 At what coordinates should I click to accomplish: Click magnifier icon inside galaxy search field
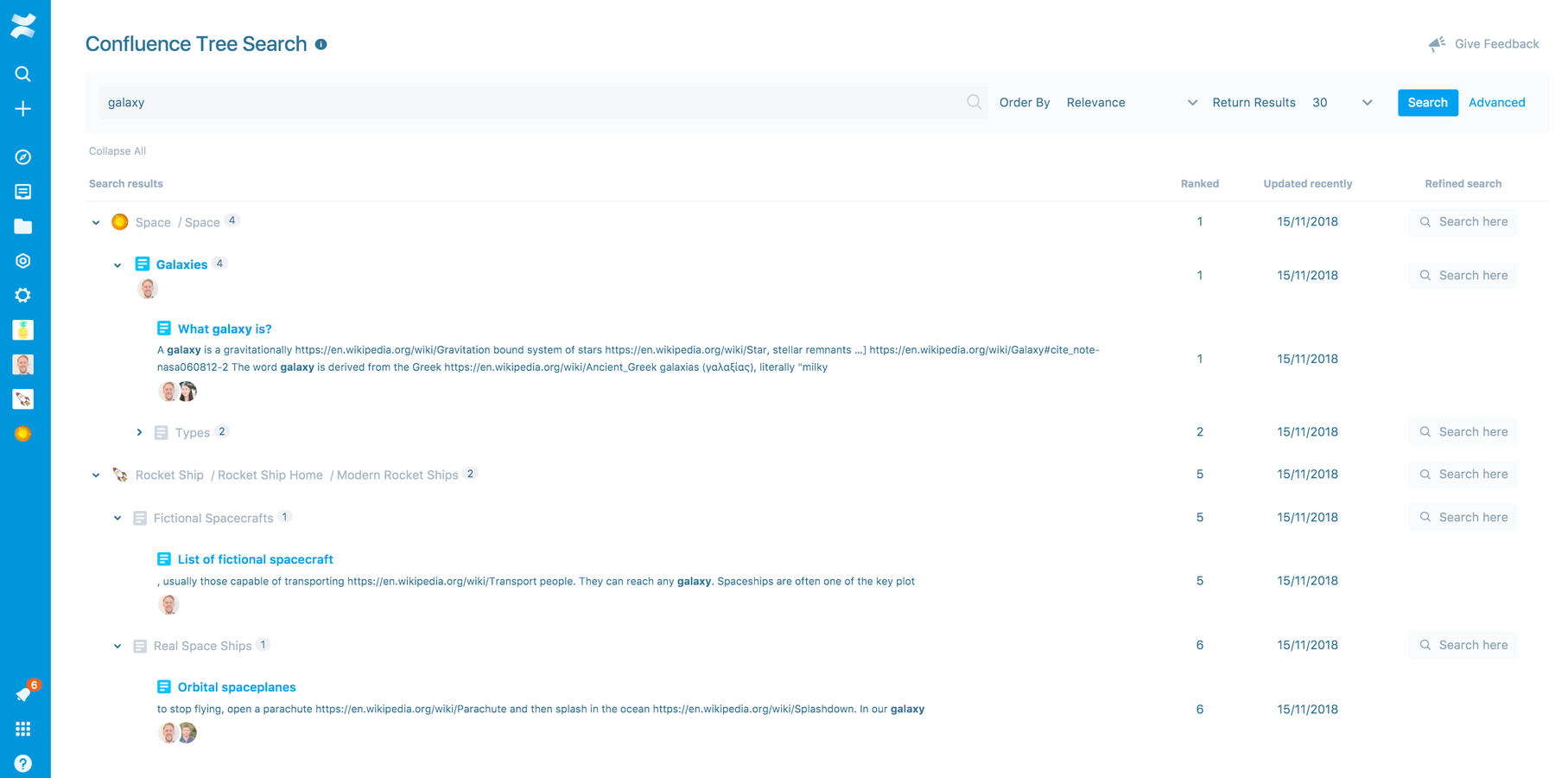974,102
